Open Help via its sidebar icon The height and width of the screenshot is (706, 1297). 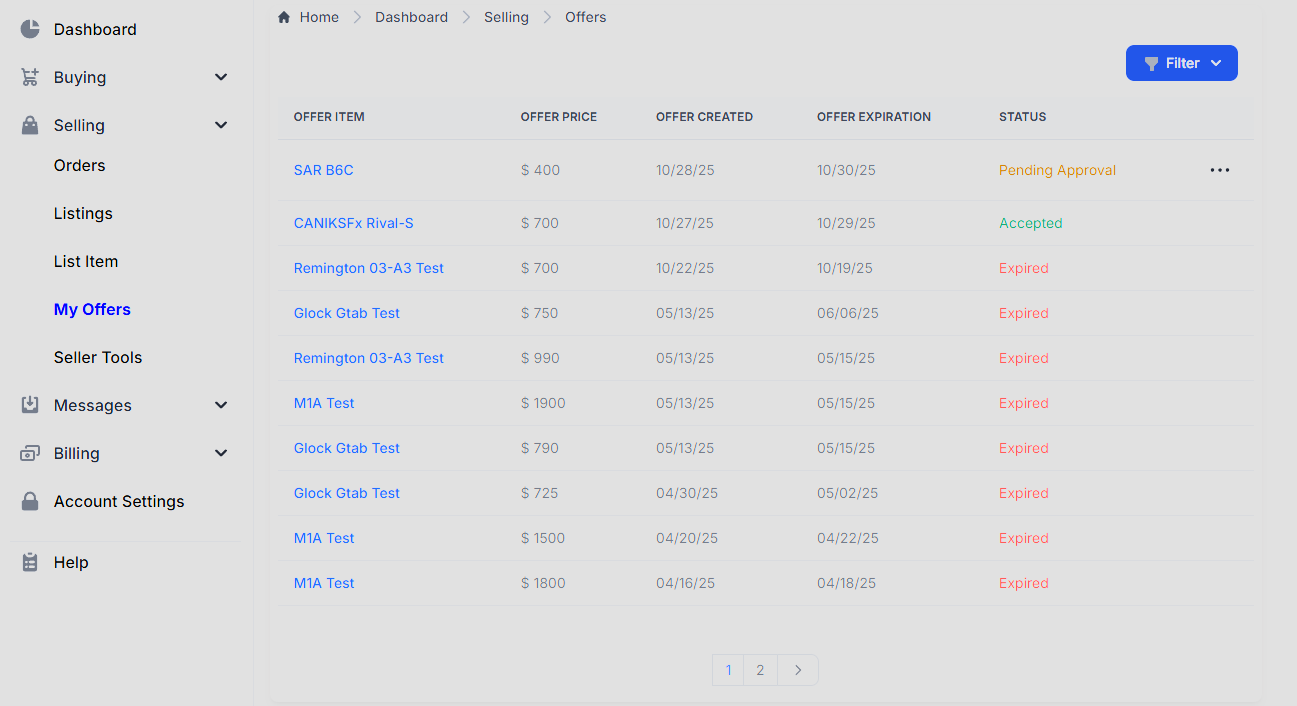point(30,561)
